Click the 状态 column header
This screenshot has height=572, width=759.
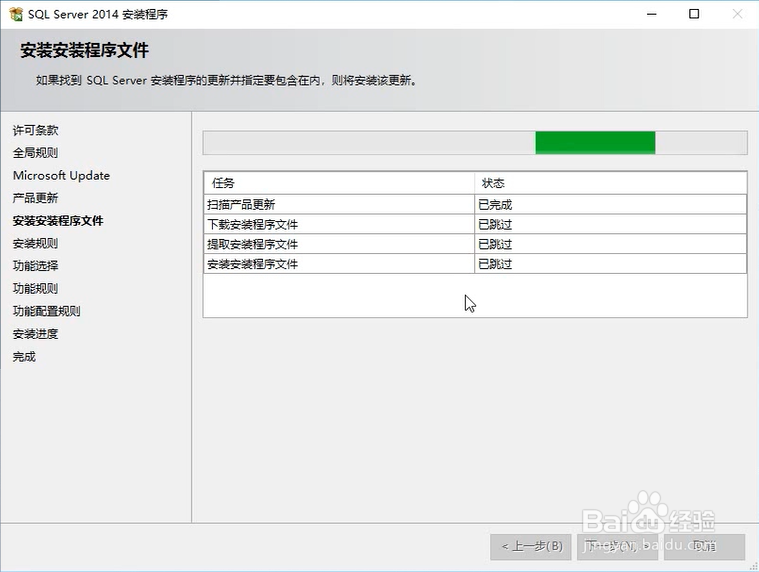click(x=610, y=183)
